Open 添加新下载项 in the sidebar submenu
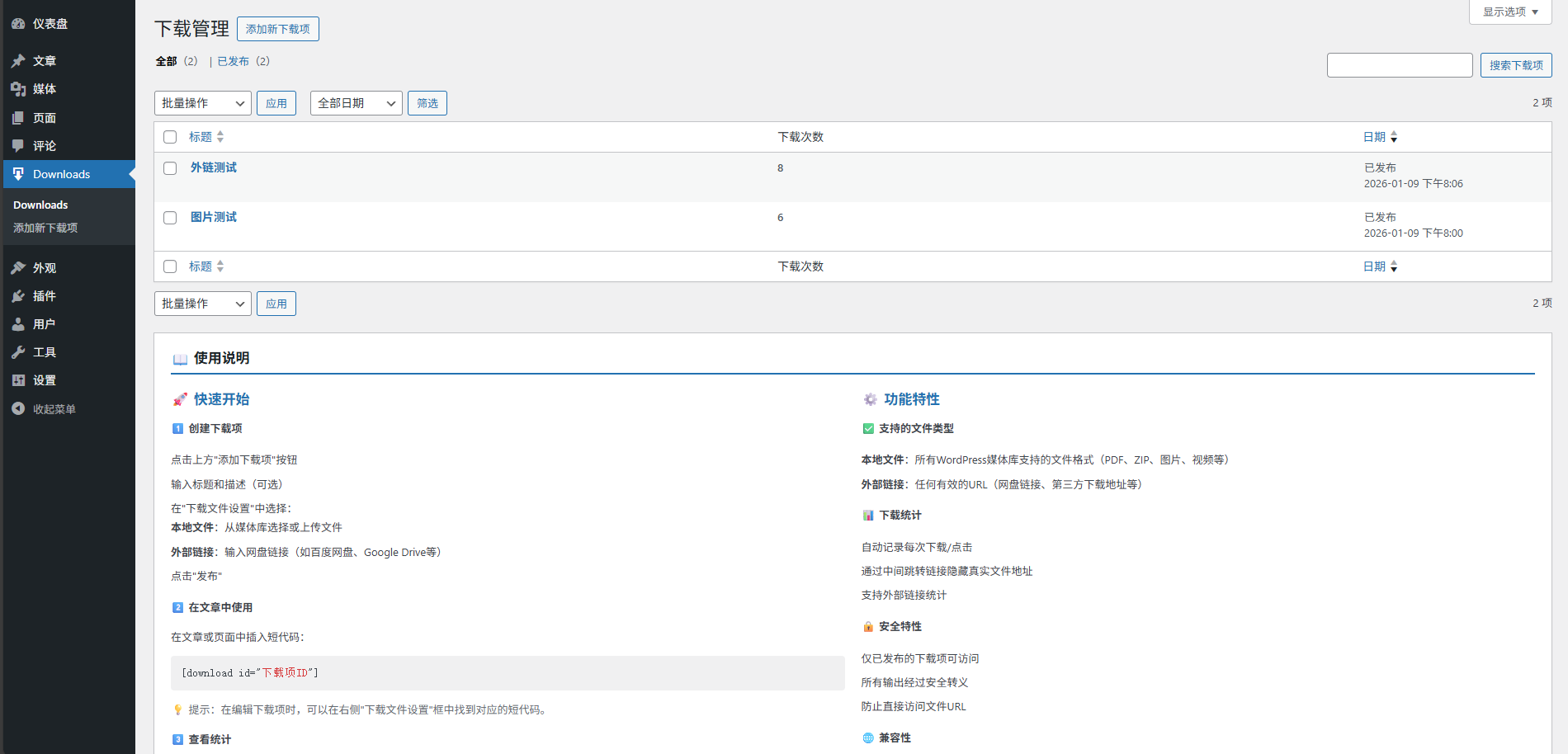Image resolution: width=1568 pixels, height=754 pixels. [x=45, y=228]
